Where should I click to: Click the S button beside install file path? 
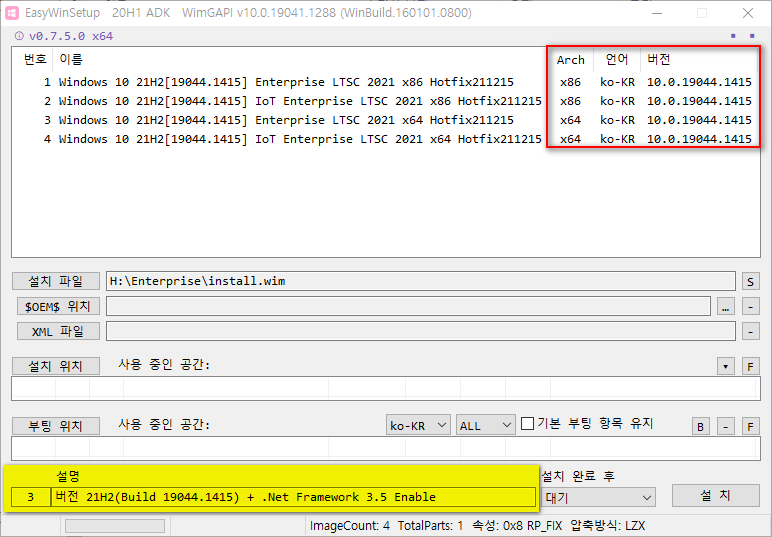750,281
